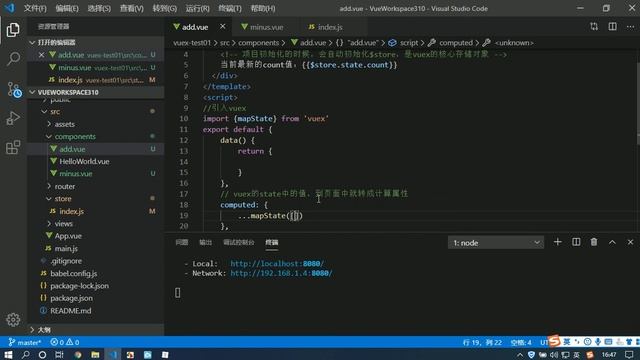This screenshot has width=640, height=360.
Task: Click the indentation spaces: 4 status item
Action: click(521, 342)
